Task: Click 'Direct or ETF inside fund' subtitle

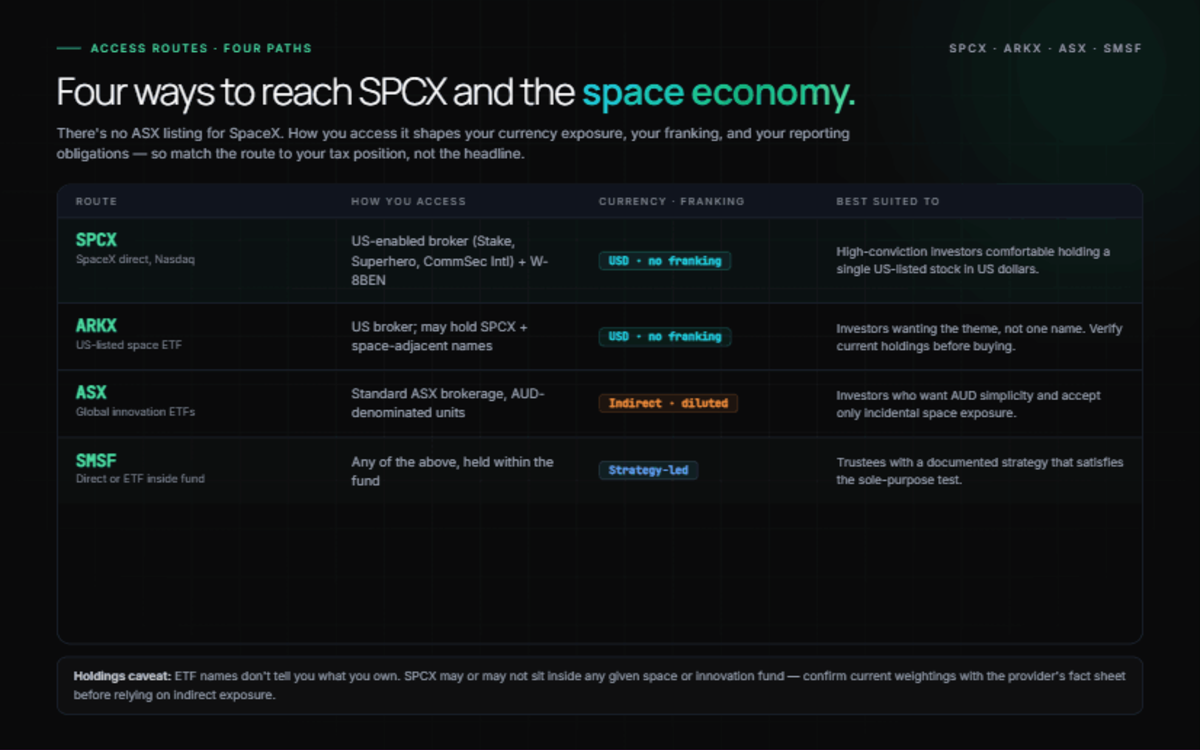Action: (x=140, y=479)
